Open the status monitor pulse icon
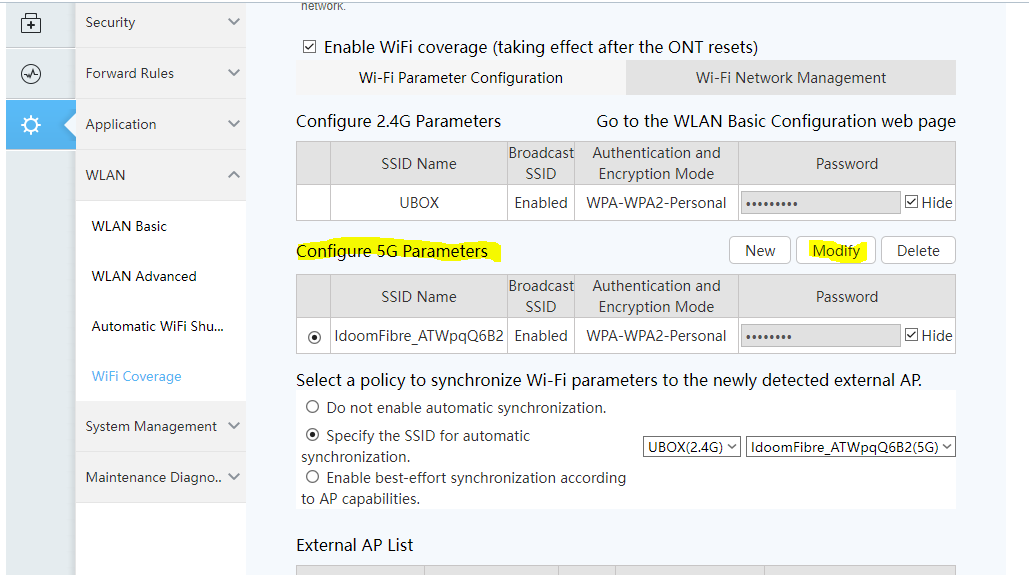The width and height of the screenshot is (1029, 575). tap(31, 74)
